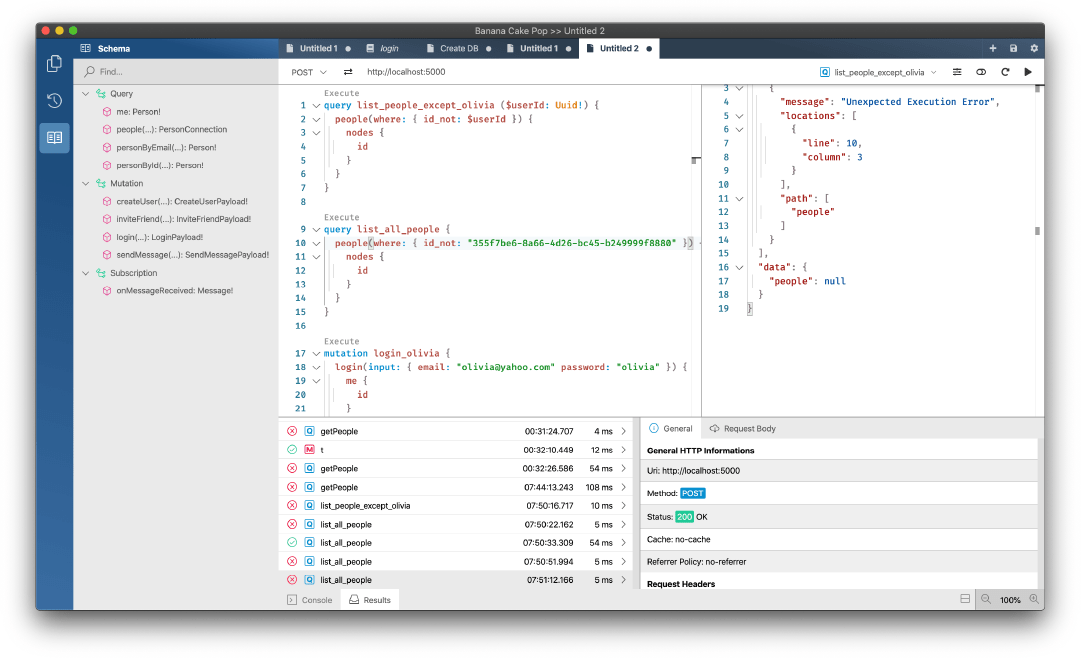Open the Results tab
The width and height of the screenshot is (1082, 658).
pos(370,600)
